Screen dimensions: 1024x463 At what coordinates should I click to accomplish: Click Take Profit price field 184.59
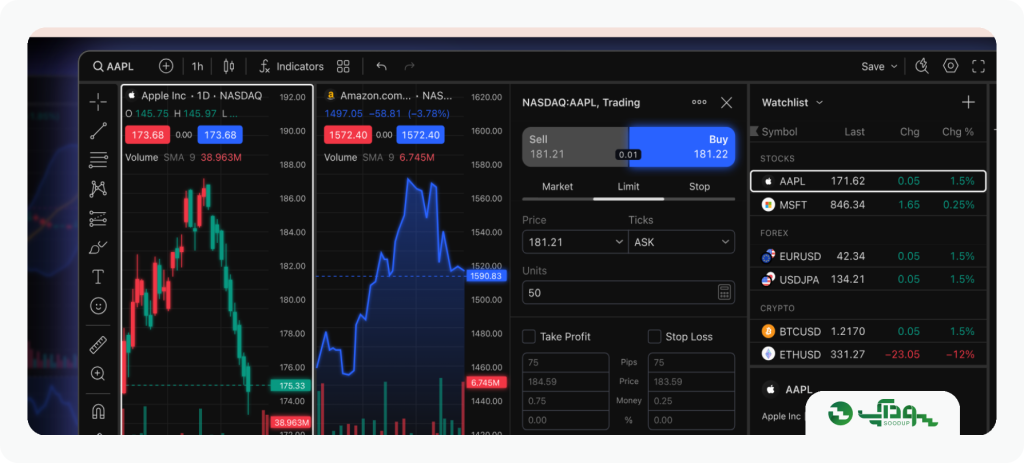566,381
